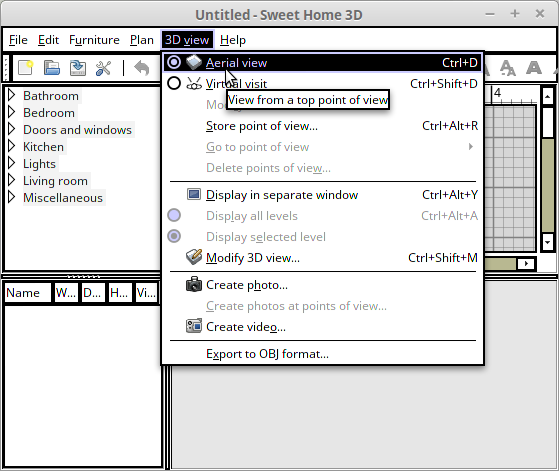Screen dimensions: 559x471
Task: Click the Undo arrow toolbar icon
Action: click(x=142, y=68)
